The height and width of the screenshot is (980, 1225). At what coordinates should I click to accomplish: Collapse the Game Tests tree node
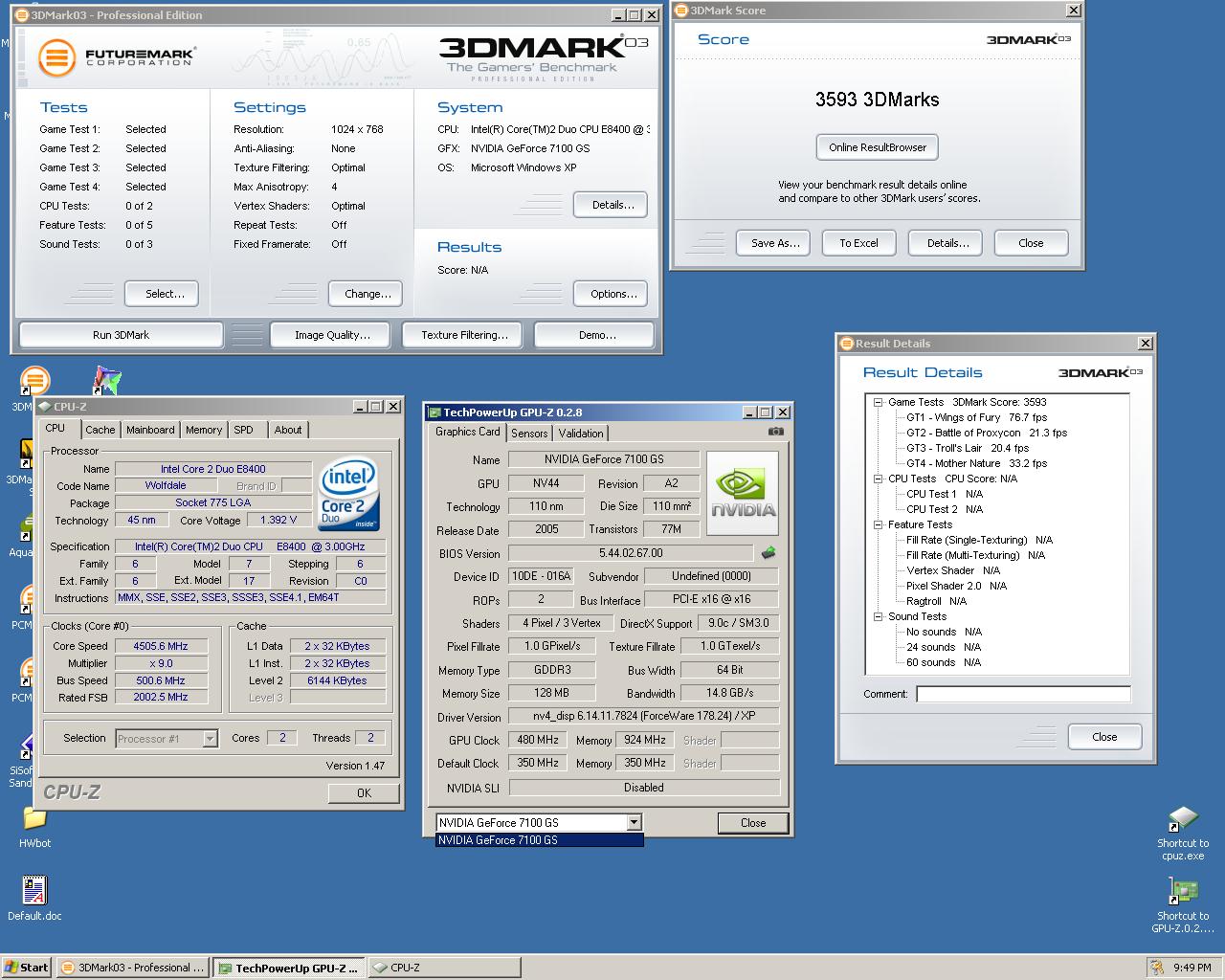878,402
